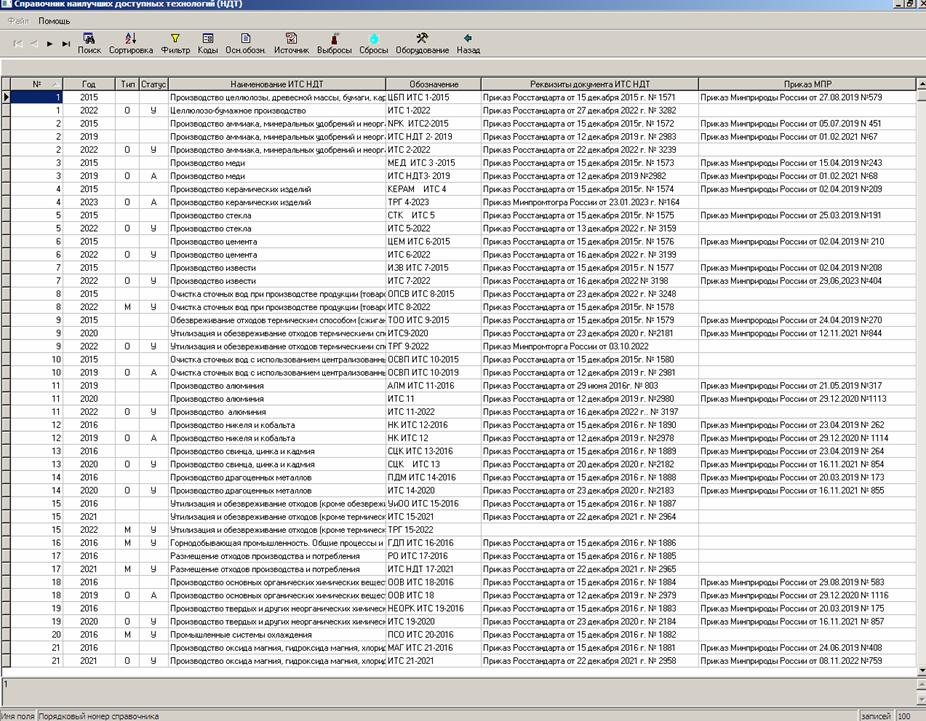Open the Сбросы water drop icon
This screenshot has height=721, width=926.
374,42
